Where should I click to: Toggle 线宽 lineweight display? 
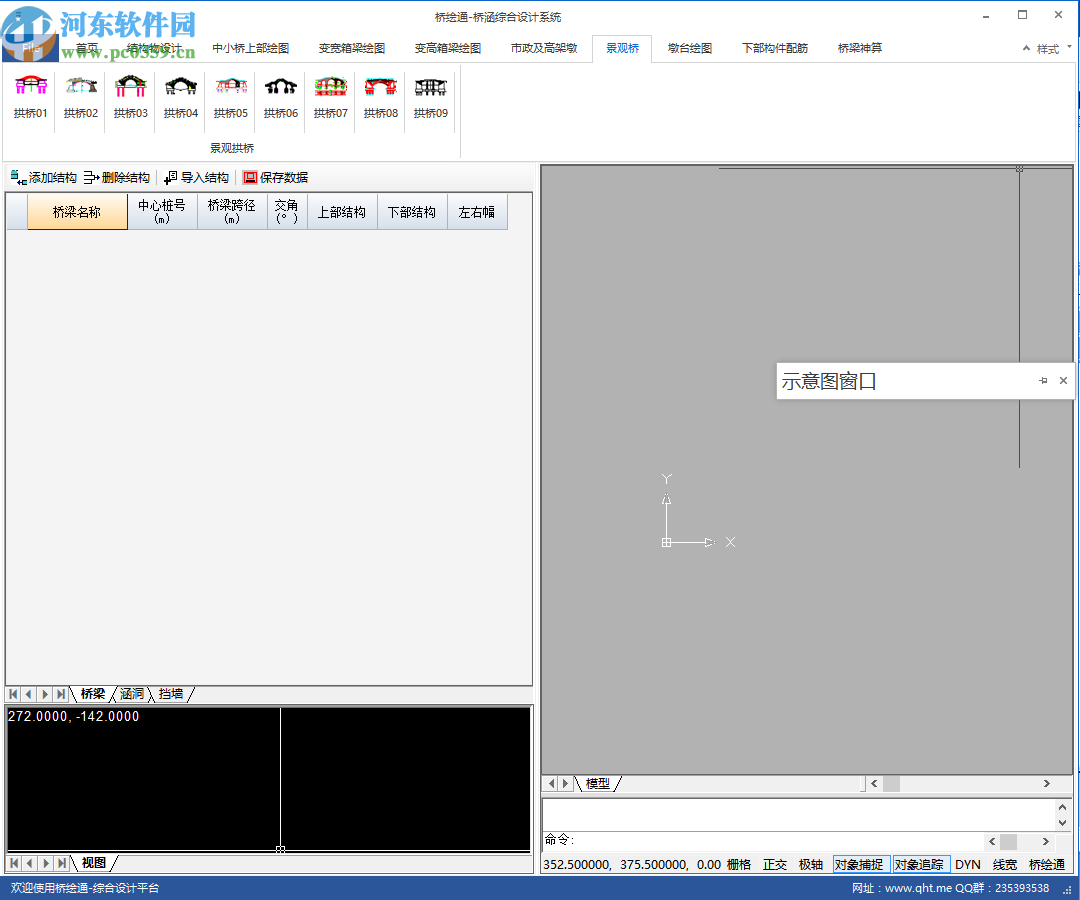[x=1005, y=865]
